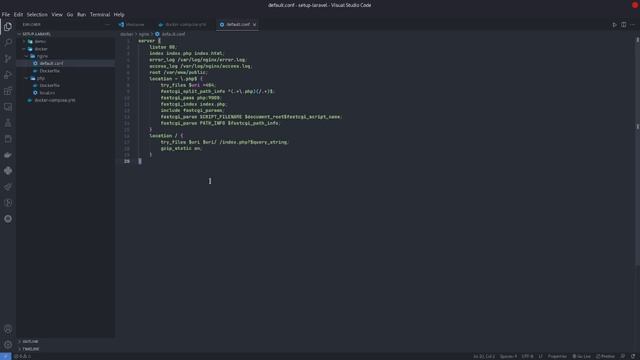Open the Accounts icon in activity bar

click(8, 329)
